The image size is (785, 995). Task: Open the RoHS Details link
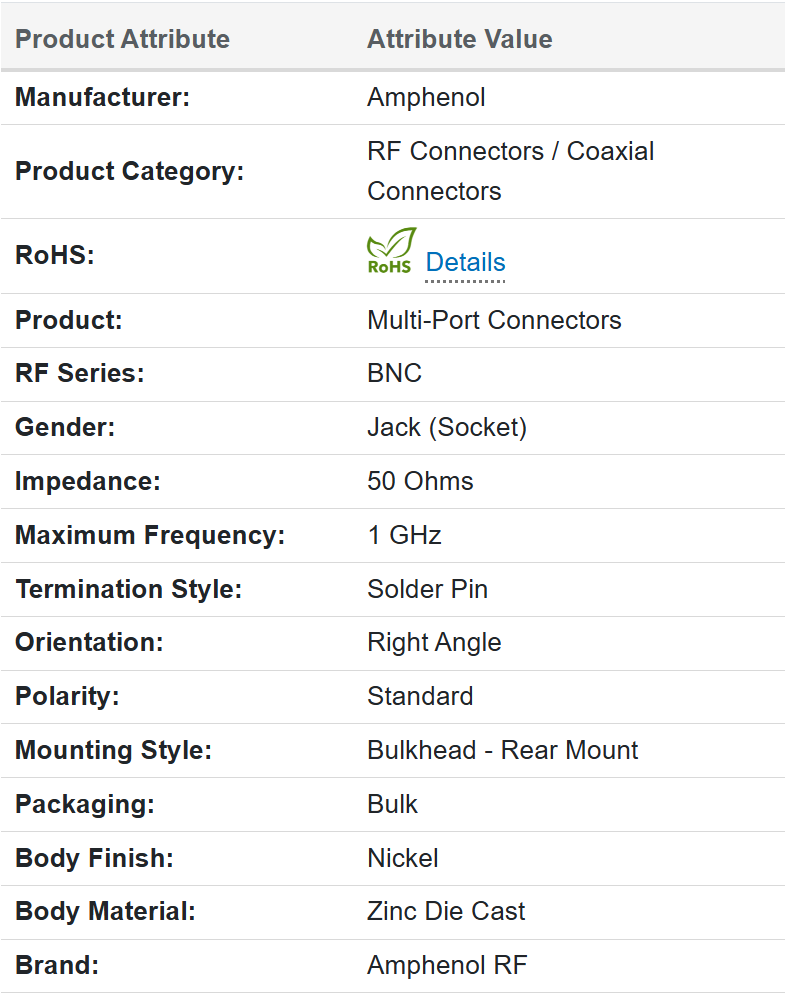pos(465,263)
